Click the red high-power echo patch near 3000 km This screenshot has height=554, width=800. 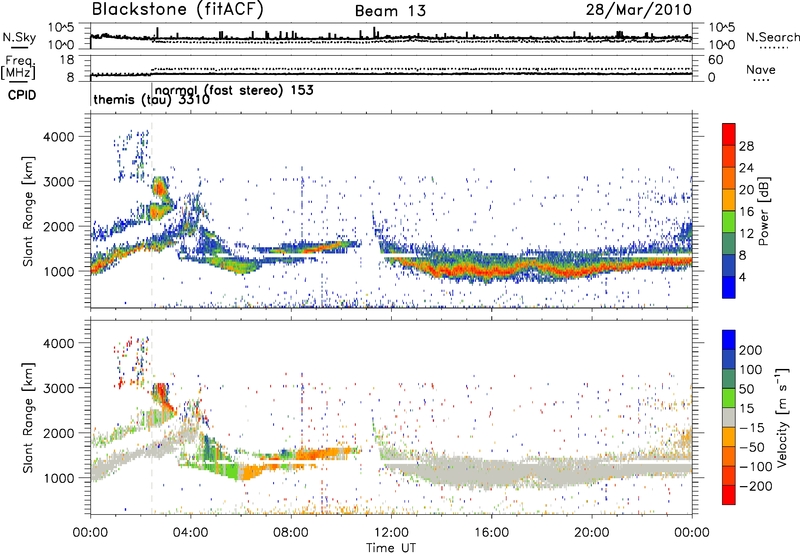click(x=160, y=188)
